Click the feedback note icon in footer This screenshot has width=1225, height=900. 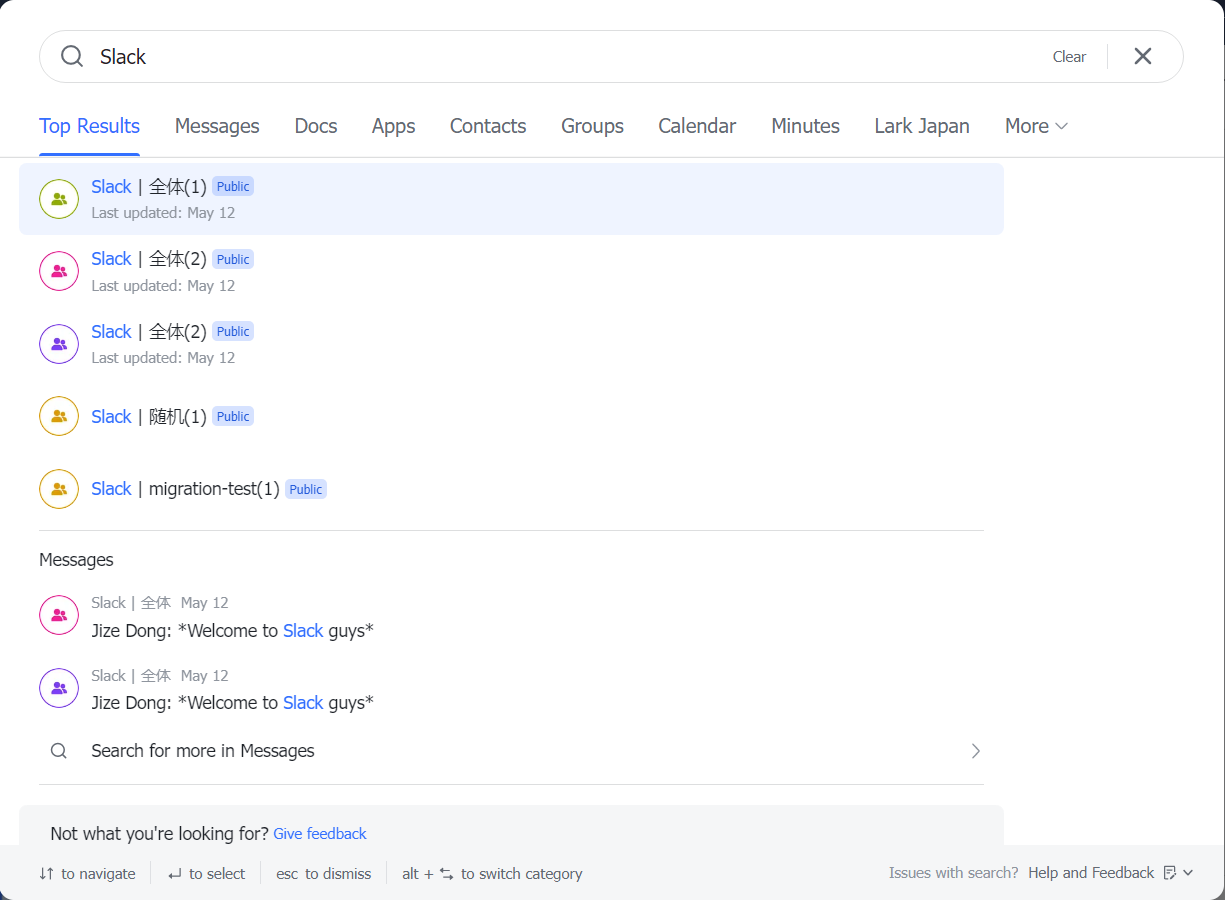(x=1170, y=873)
